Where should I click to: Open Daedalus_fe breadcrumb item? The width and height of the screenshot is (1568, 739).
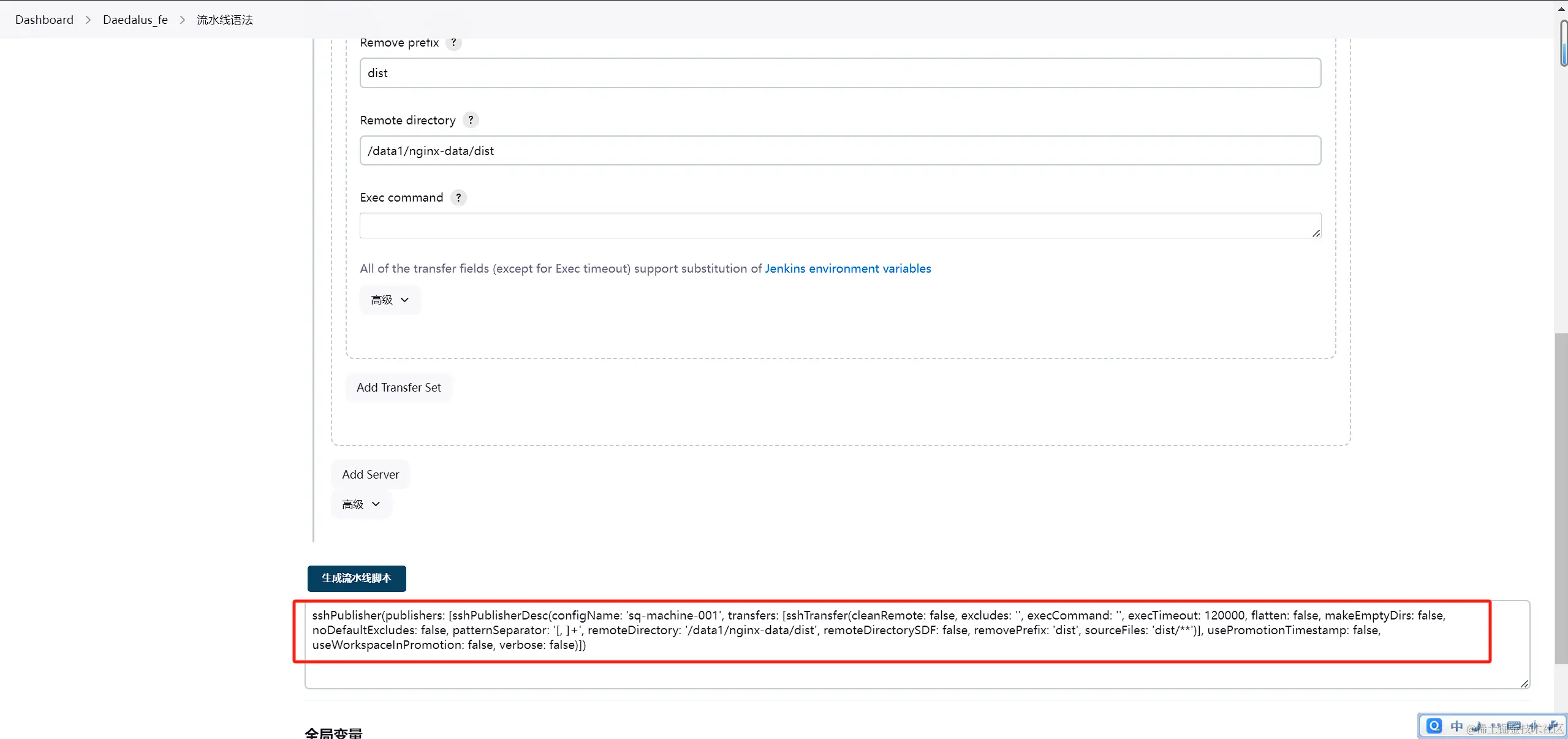[135, 20]
